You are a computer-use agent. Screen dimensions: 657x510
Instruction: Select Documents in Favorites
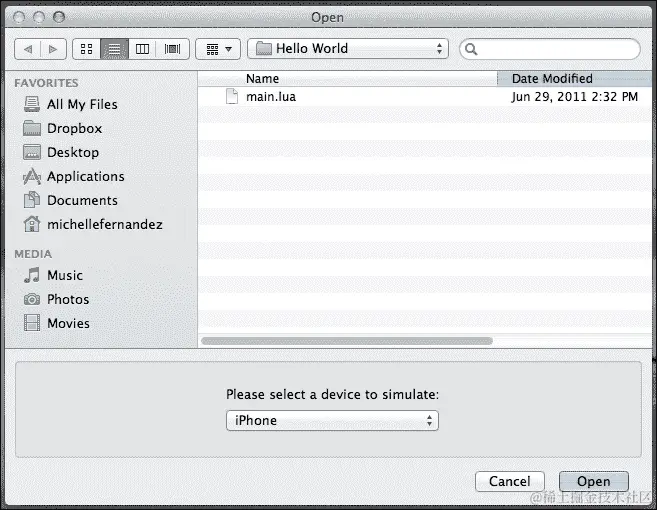click(x=82, y=200)
